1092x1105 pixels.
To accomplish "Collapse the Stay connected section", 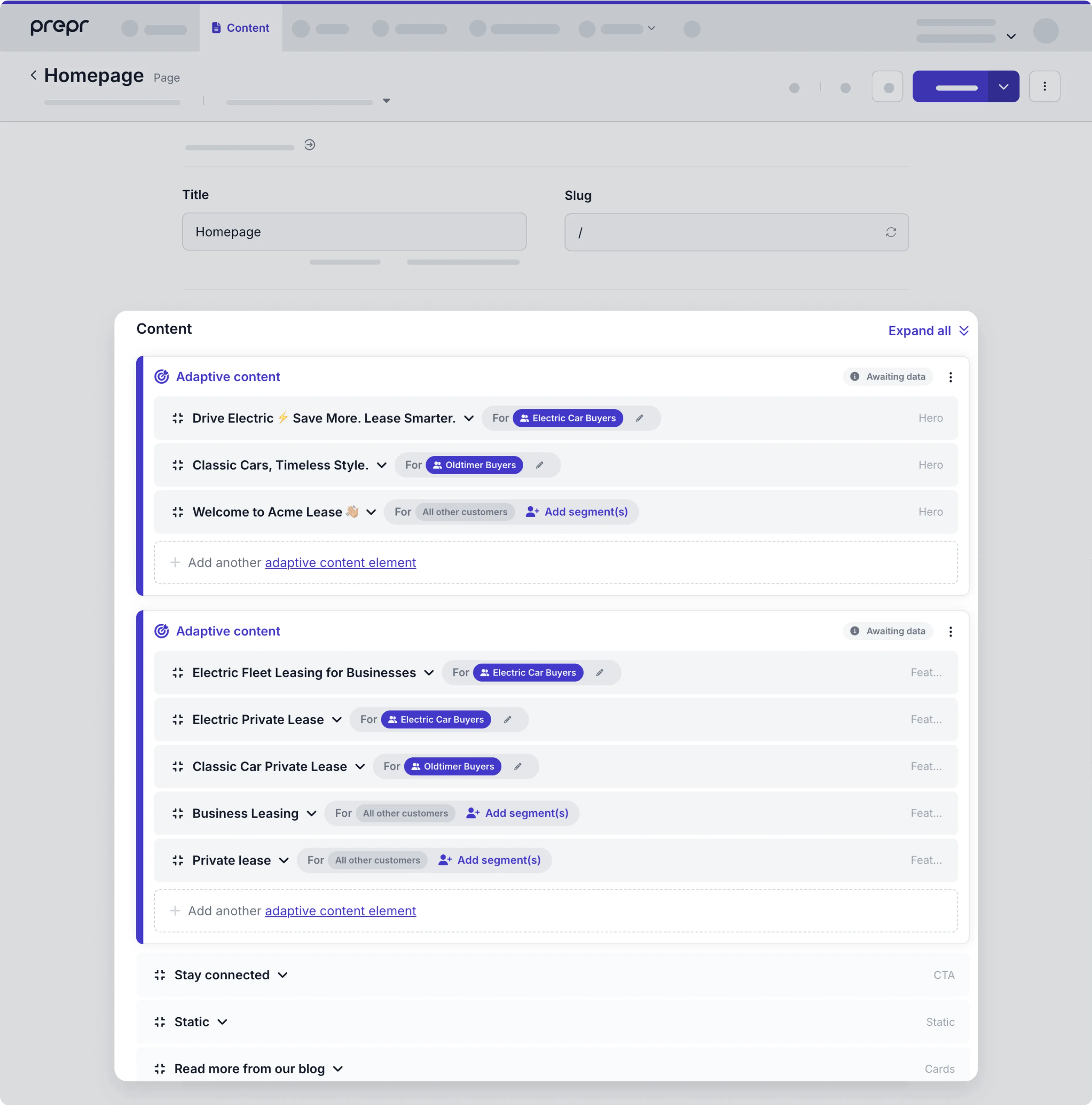I will click(284, 975).
